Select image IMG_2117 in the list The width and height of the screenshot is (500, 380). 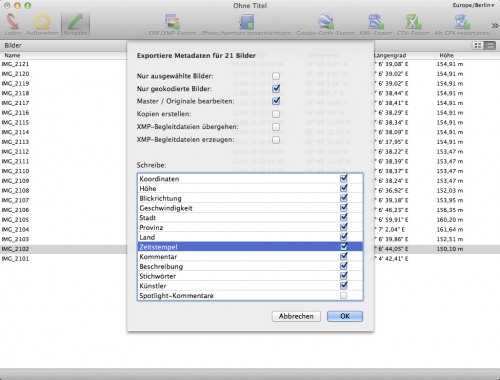pos(15,103)
